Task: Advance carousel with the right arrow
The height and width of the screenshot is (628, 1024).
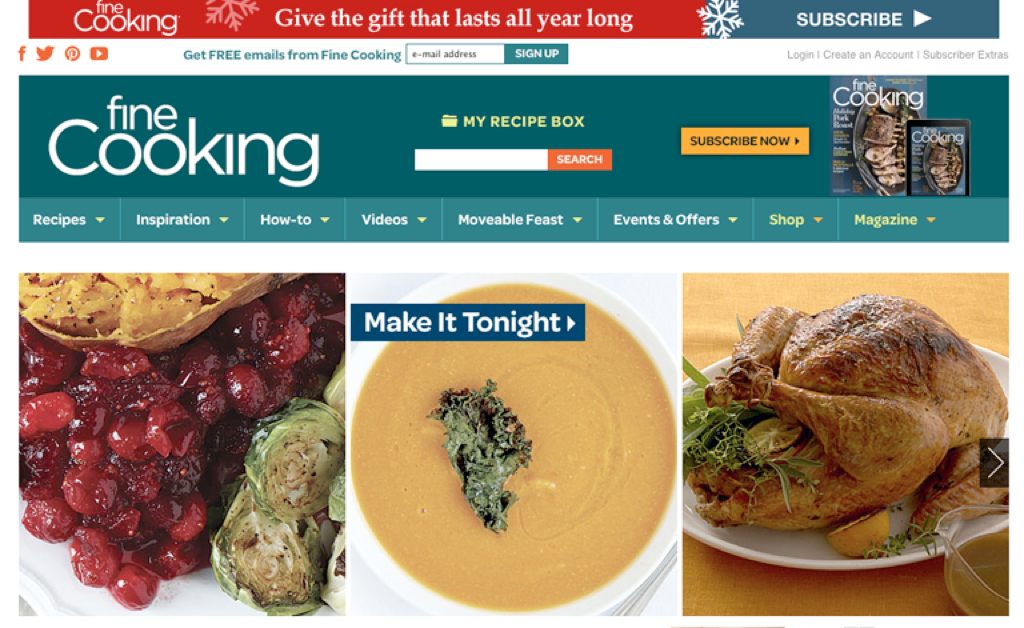Action: (994, 463)
